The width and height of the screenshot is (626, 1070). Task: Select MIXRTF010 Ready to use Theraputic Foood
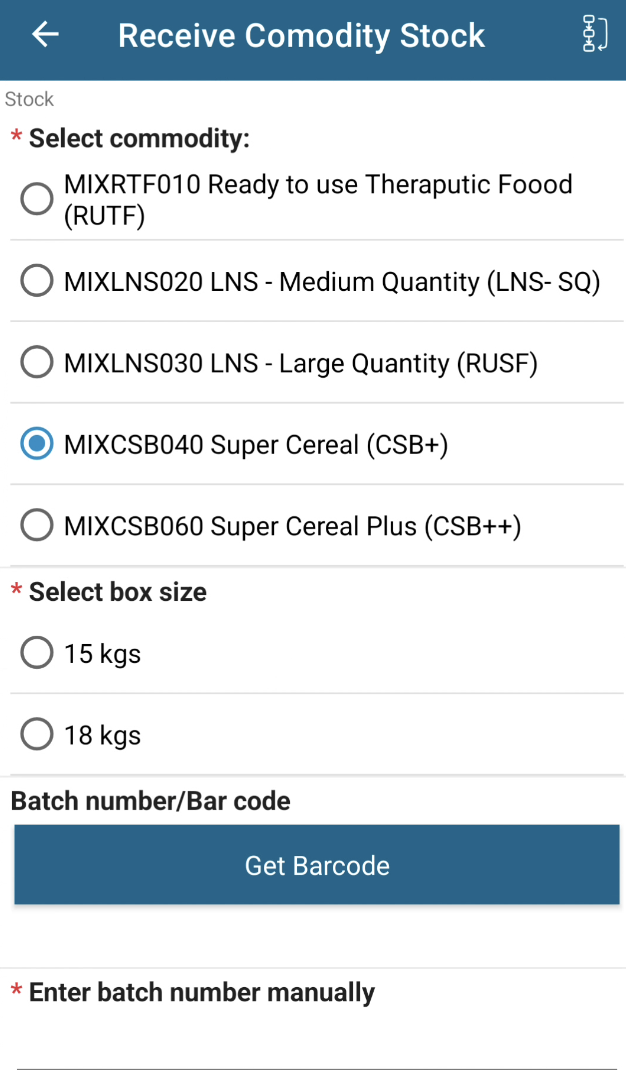point(37,199)
